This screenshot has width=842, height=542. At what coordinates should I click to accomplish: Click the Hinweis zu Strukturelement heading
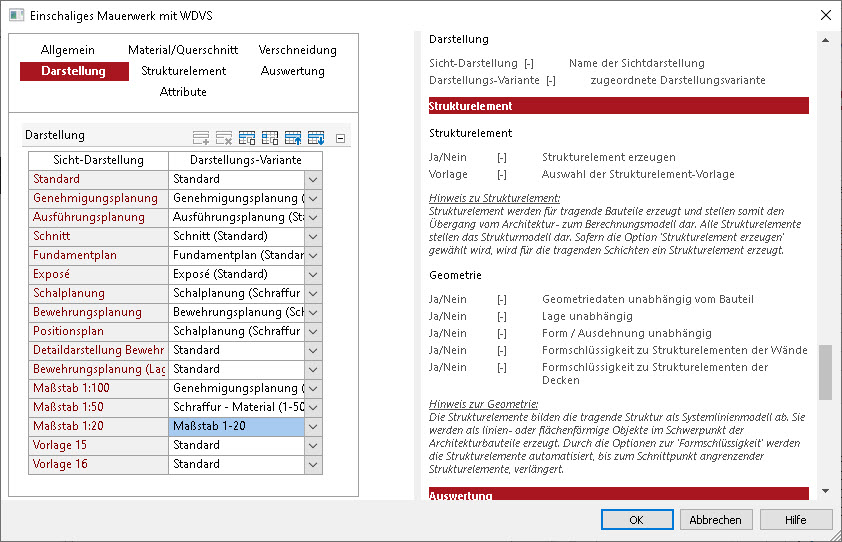[x=494, y=198]
